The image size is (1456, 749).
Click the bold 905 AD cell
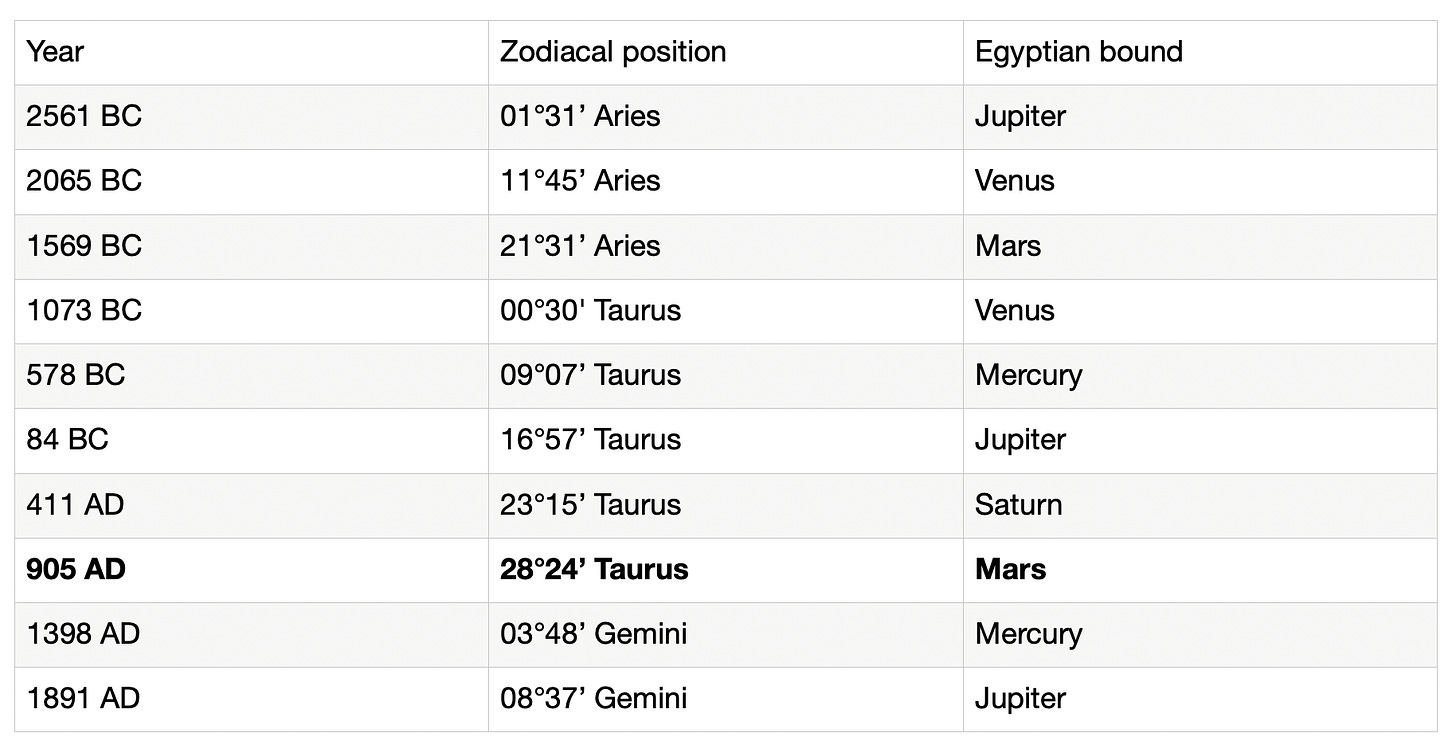(x=252, y=570)
